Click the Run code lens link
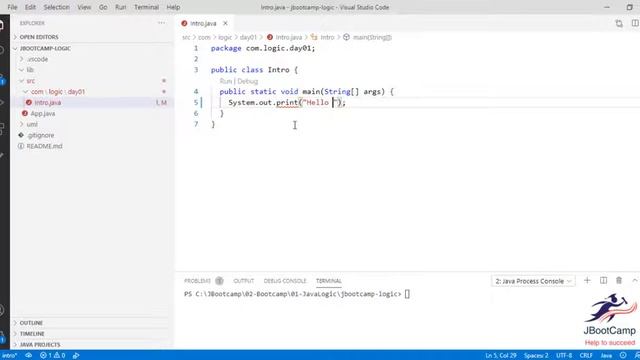 click(225, 81)
